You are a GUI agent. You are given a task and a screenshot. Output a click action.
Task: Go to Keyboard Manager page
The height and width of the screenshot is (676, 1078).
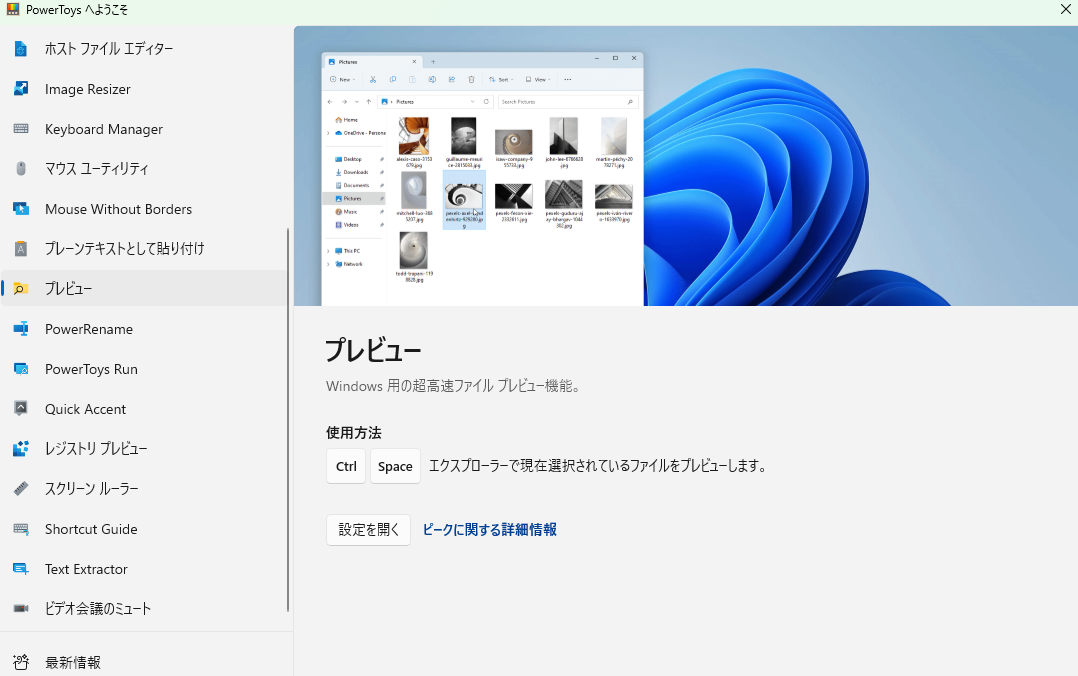(x=144, y=129)
